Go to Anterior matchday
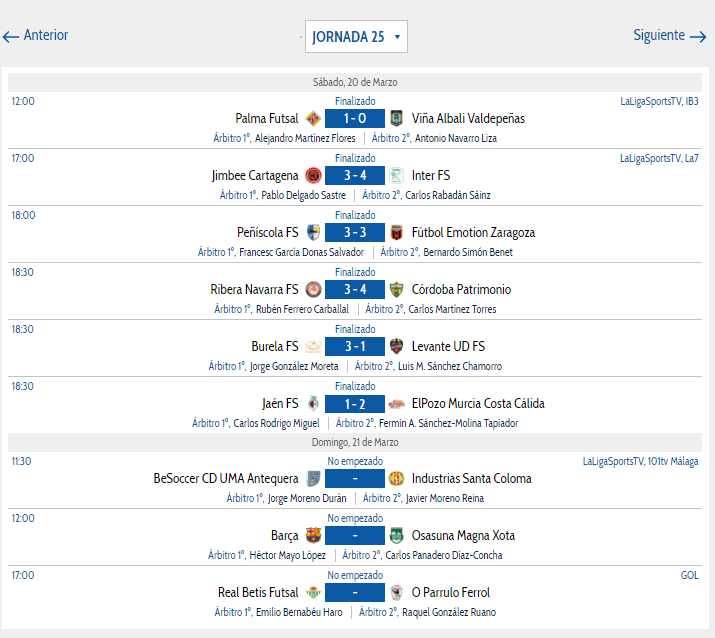The image size is (715, 638). [x=35, y=36]
